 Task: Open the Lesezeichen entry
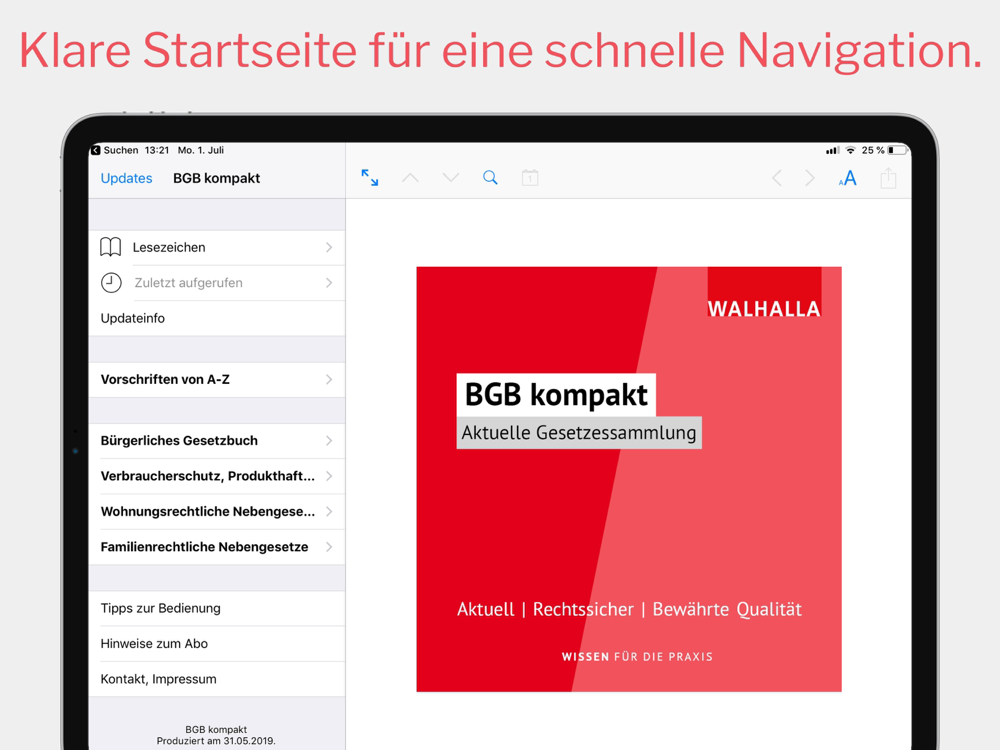click(217, 247)
